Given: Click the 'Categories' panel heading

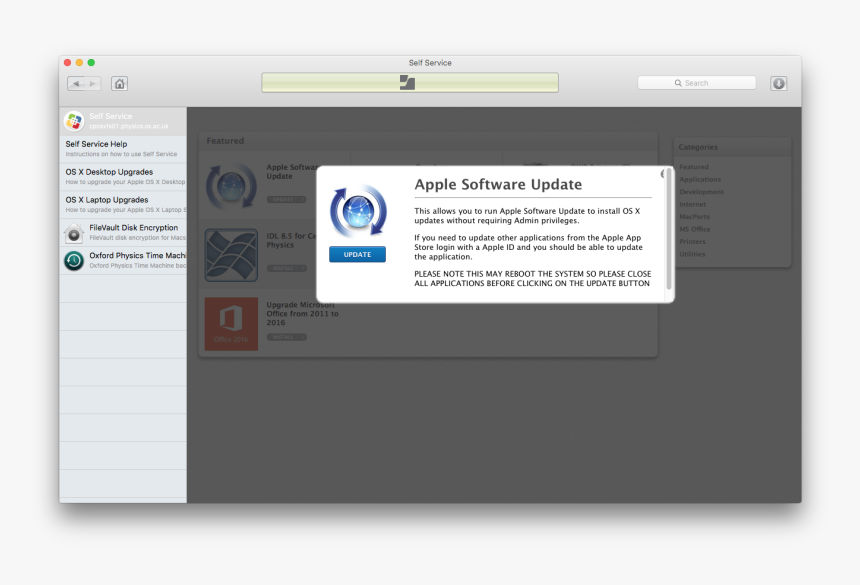Looking at the screenshot, I should (x=698, y=147).
